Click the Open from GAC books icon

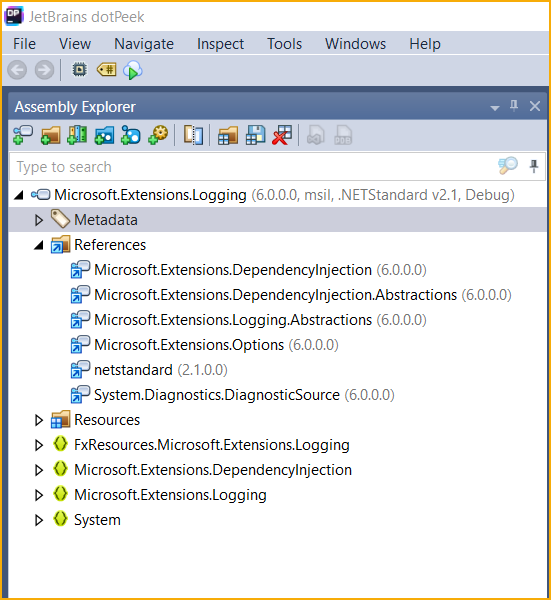[77, 135]
